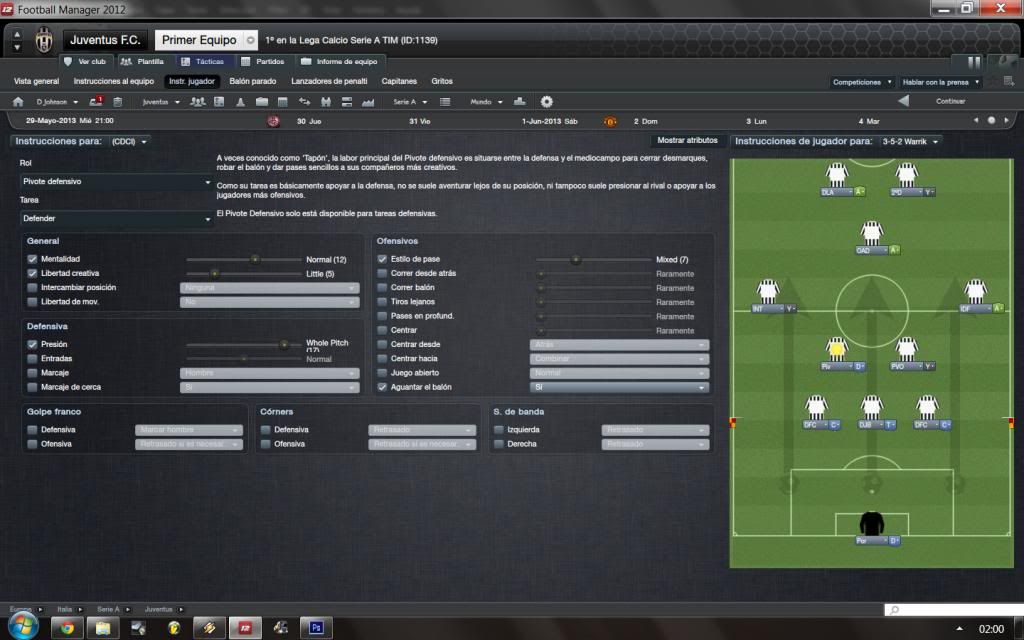This screenshot has width=1024, height=640.
Task: Select the yellow highlighted Piv player shirt
Action: point(836,349)
